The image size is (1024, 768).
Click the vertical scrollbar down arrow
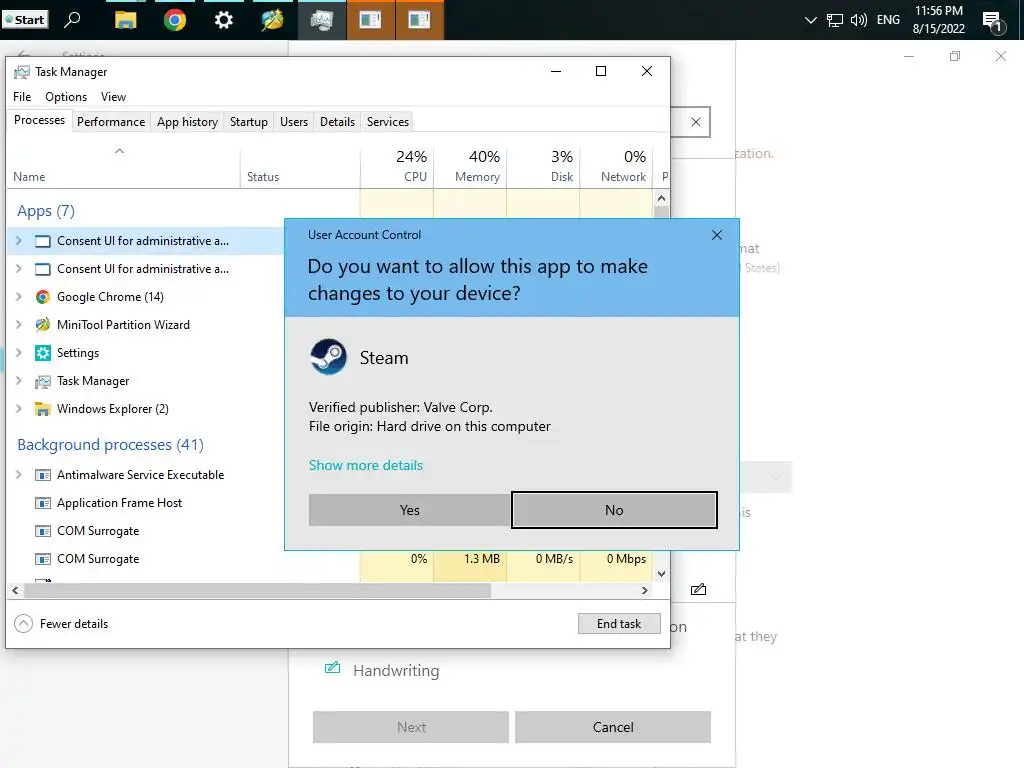coord(661,573)
